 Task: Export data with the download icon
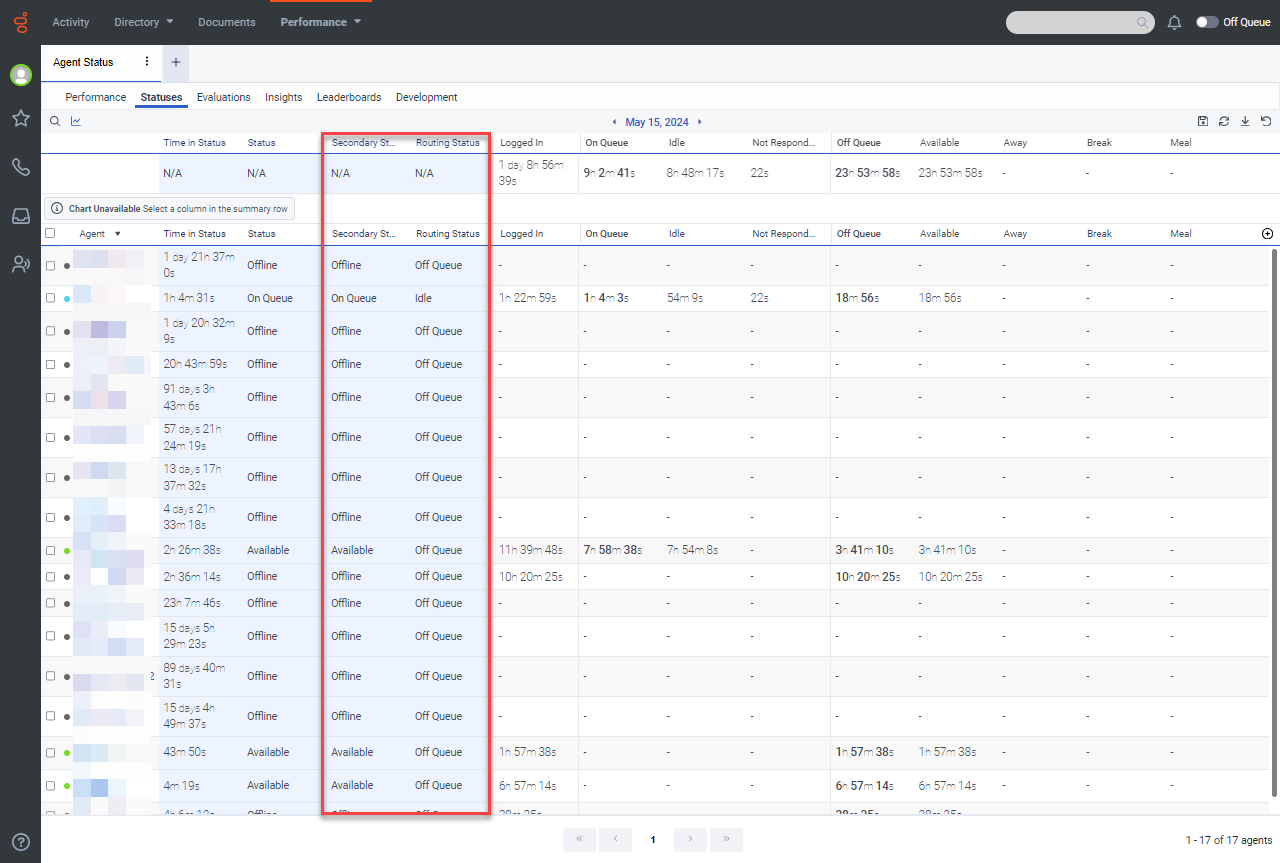[x=1245, y=122]
